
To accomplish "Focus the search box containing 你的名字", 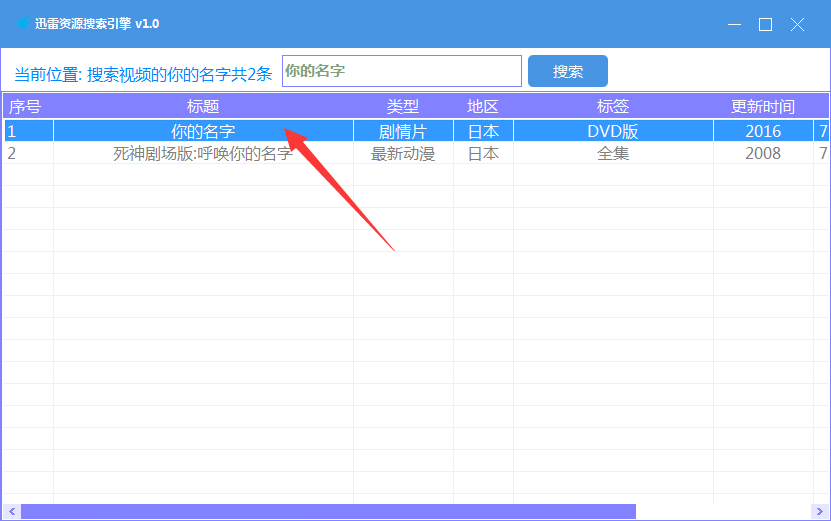I will click(x=402, y=71).
